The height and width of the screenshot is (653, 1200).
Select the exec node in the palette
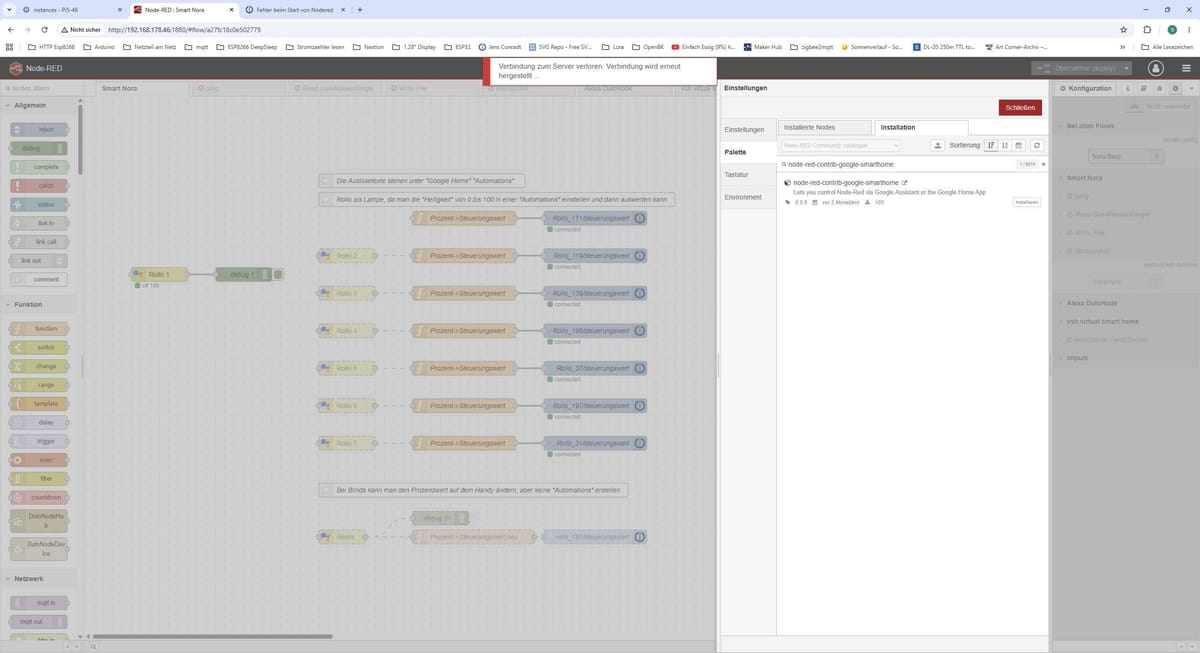(39, 460)
